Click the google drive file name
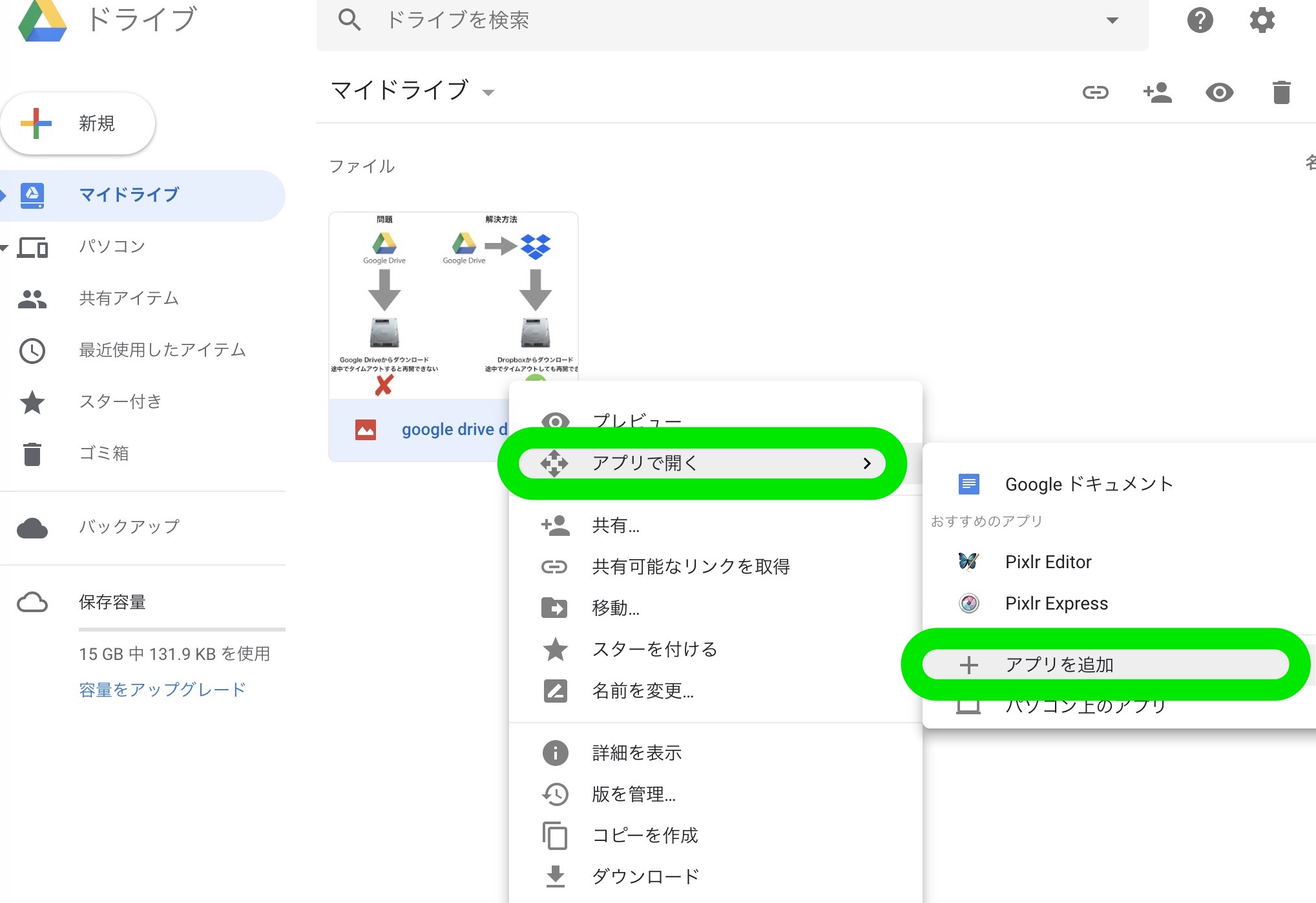 [x=455, y=430]
